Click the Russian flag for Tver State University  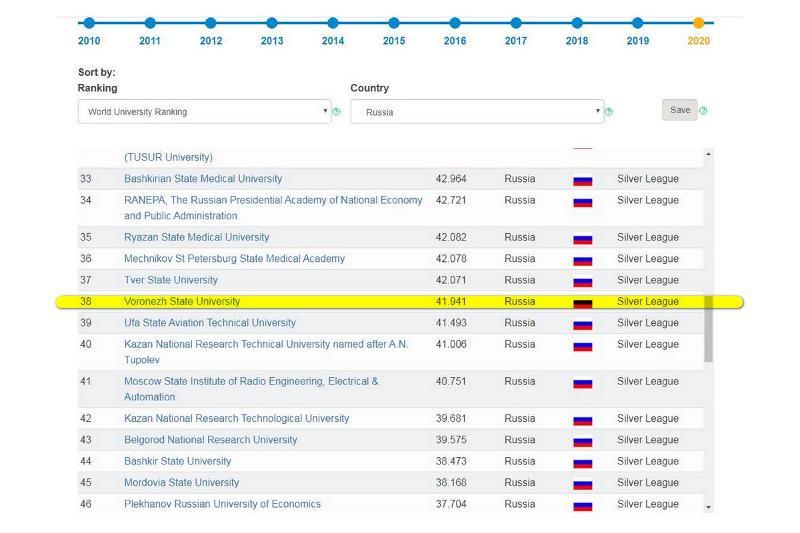[582, 282]
